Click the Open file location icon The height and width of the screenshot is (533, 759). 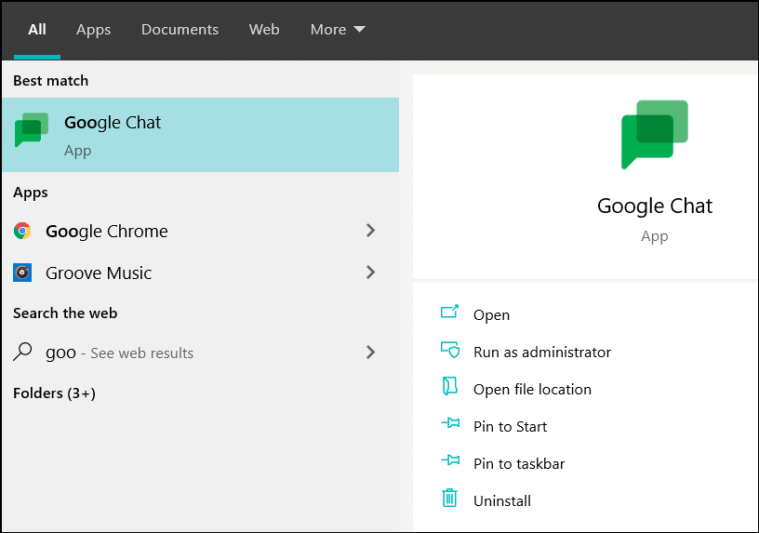tap(450, 388)
